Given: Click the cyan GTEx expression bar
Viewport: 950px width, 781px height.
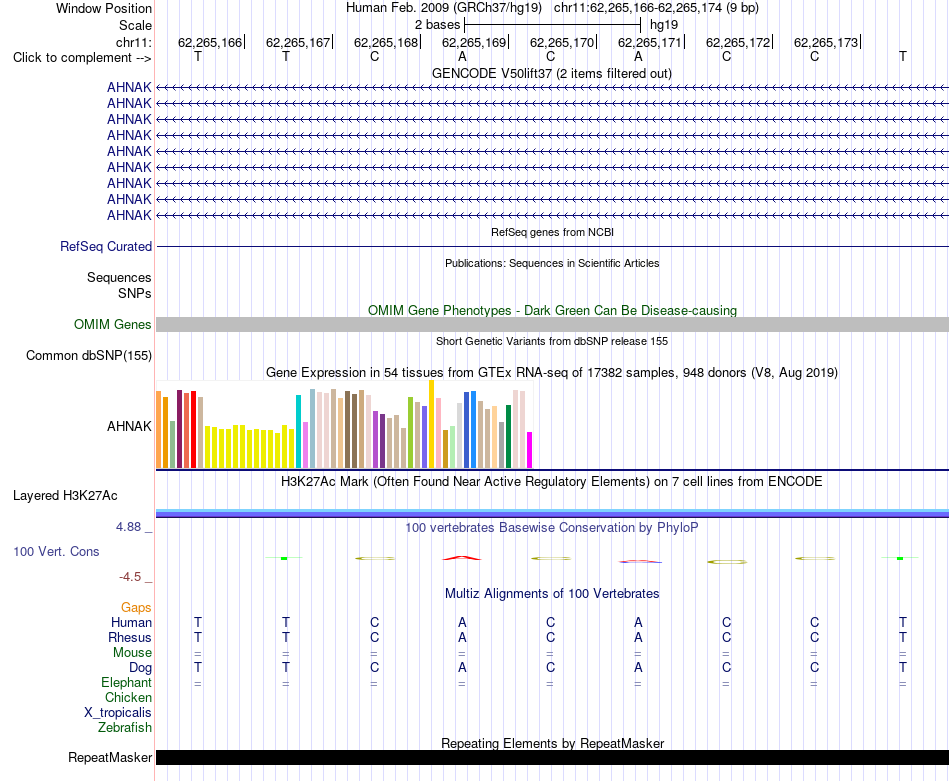Looking at the screenshot, I should (x=298, y=431).
